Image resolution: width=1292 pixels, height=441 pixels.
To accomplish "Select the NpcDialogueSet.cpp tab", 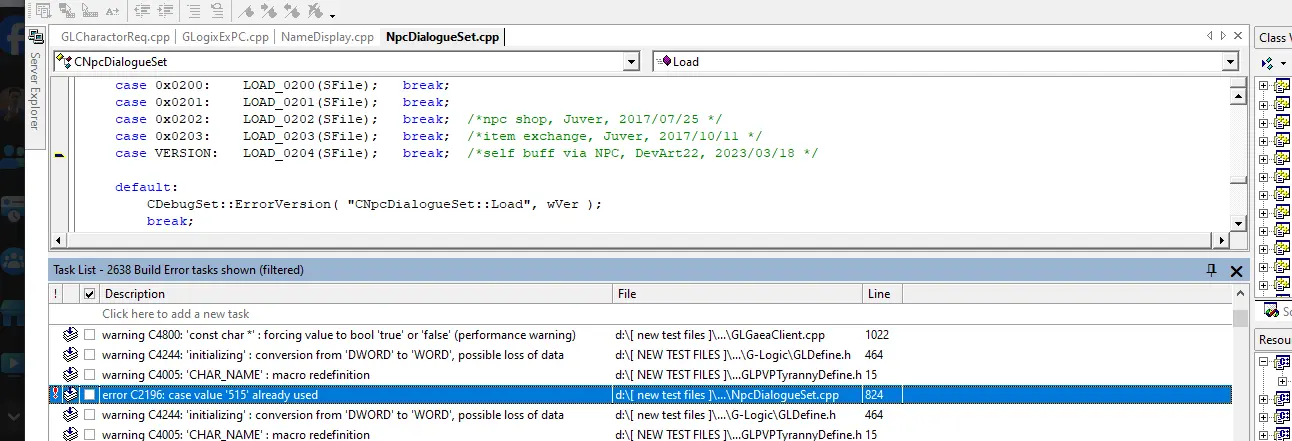I will click(442, 38).
